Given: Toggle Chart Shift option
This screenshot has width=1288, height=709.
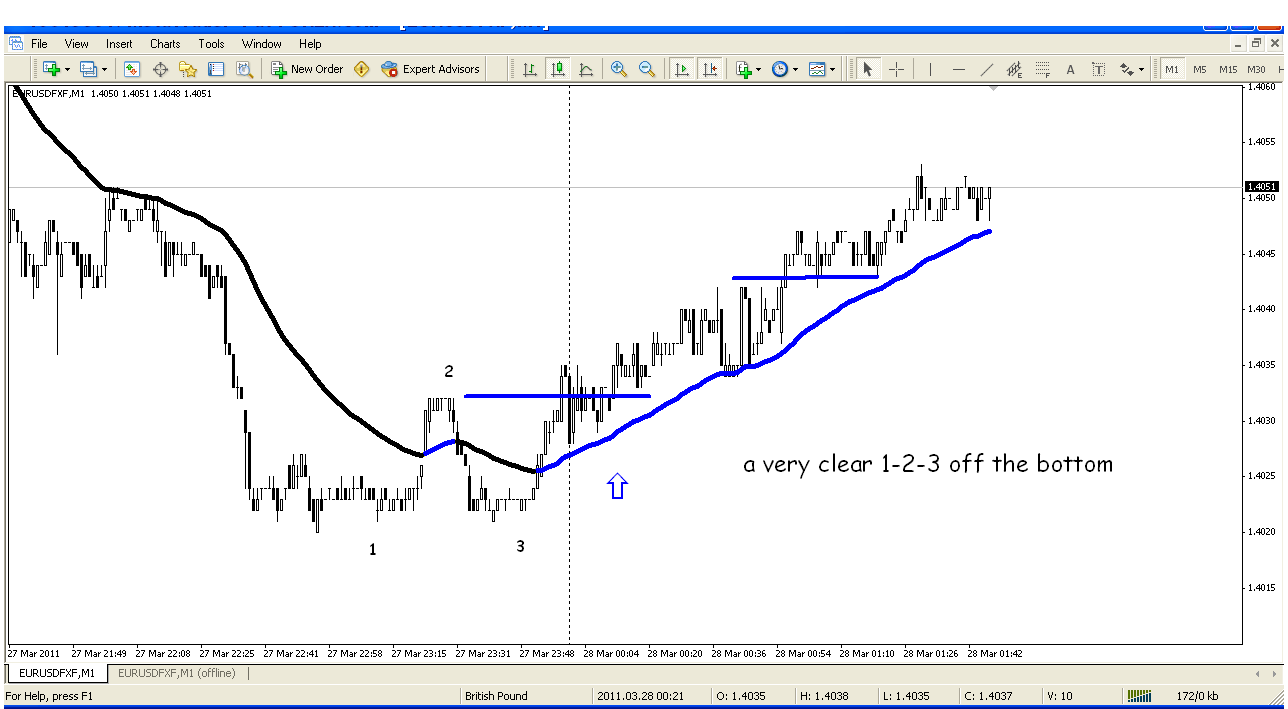Looking at the screenshot, I should 710,69.
